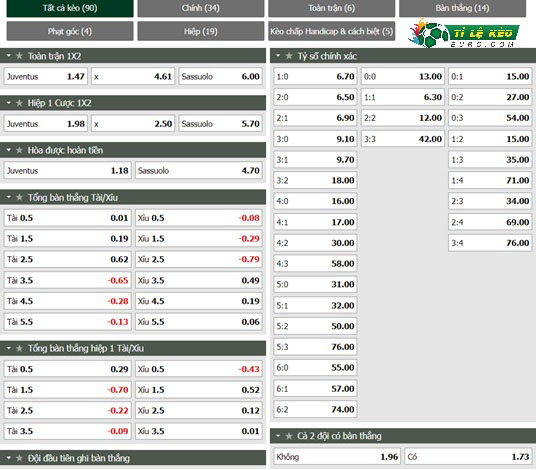Image resolution: width=536 pixels, height=470 pixels.
Task: Choose Tài 2.5 odds 0.62
Action: coord(67,259)
